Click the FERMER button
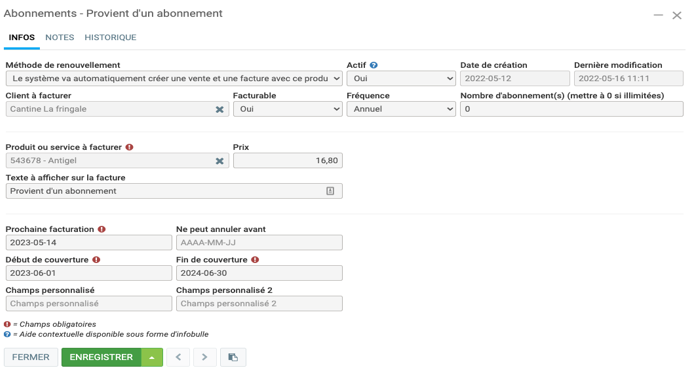The height and width of the screenshot is (373, 692). [31, 357]
